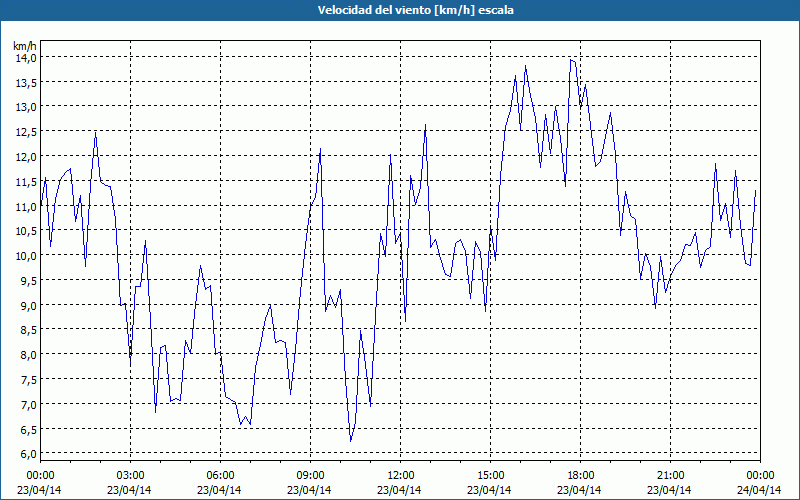This screenshot has width=800, height=500.
Task: Select the 13,0 y-axis value
Action: [x=25, y=107]
